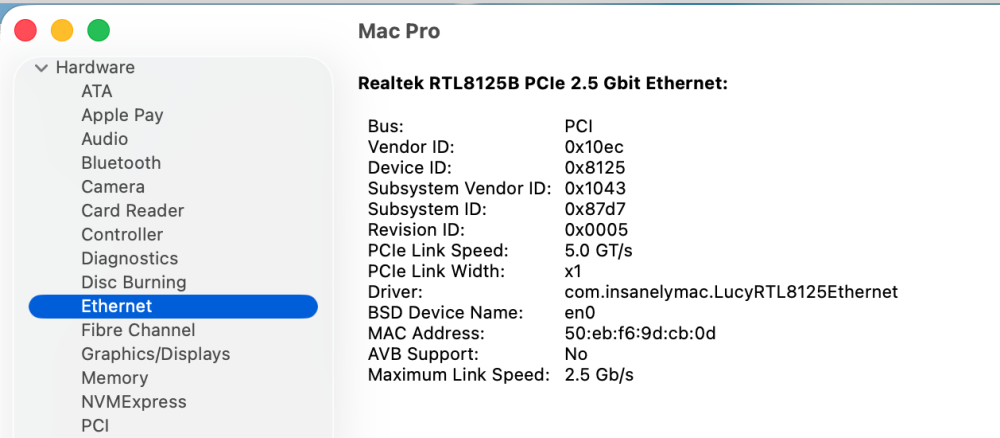The height and width of the screenshot is (438, 1000).
Task: Click PCIe Link Speed value 5.0 GT/s
Action: point(599,251)
